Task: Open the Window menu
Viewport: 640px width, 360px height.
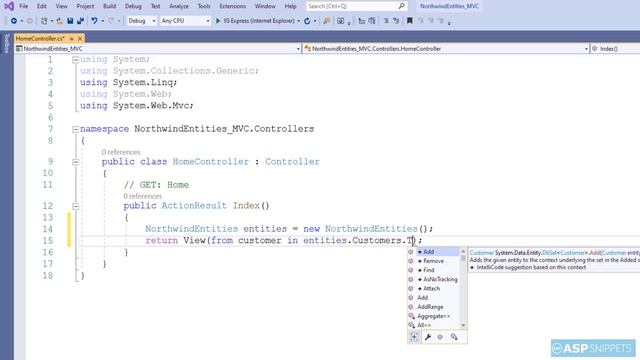Action: click(x=265, y=6)
